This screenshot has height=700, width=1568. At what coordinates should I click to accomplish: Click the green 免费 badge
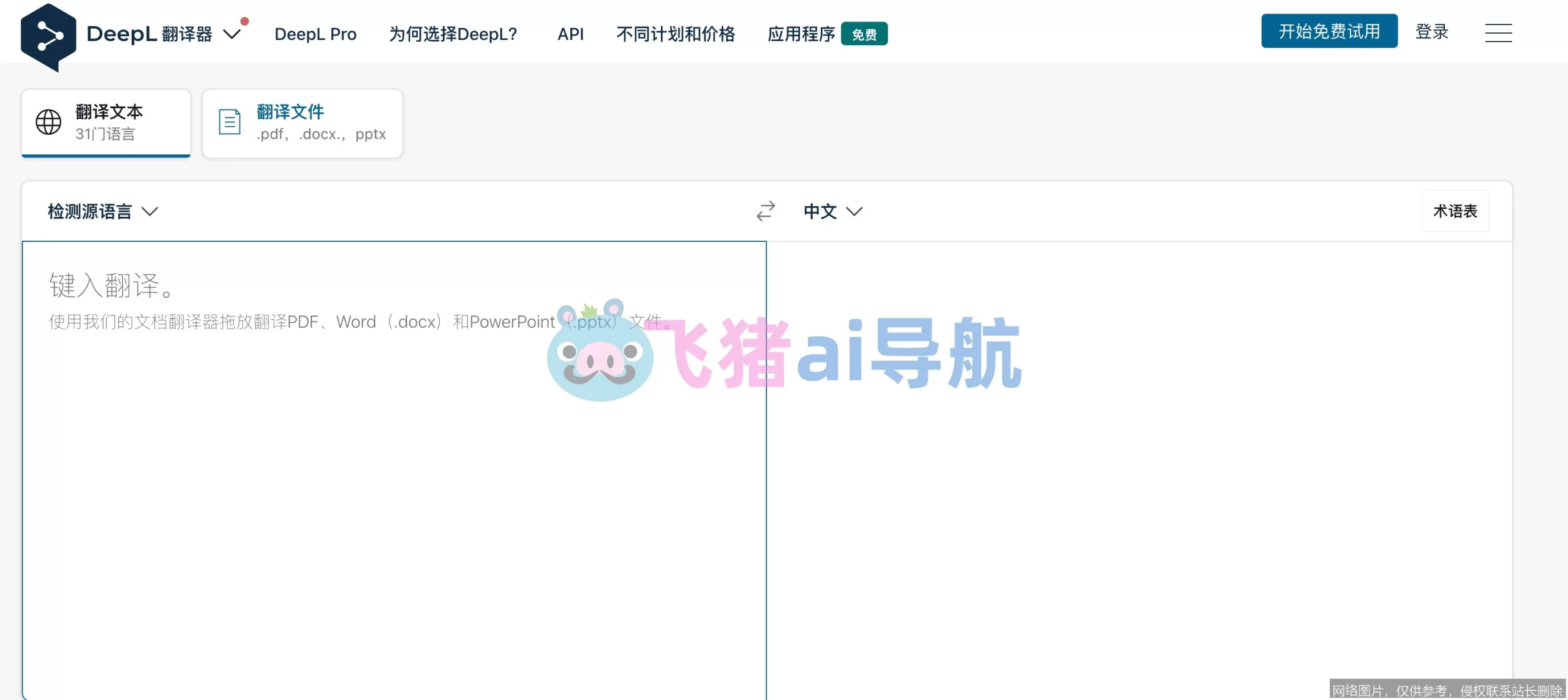click(864, 34)
